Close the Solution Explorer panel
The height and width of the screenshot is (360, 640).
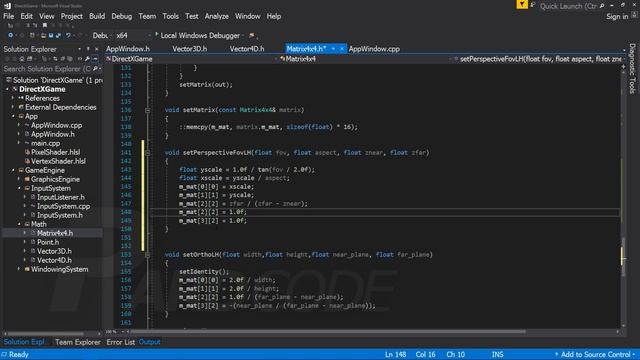tap(97, 49)
